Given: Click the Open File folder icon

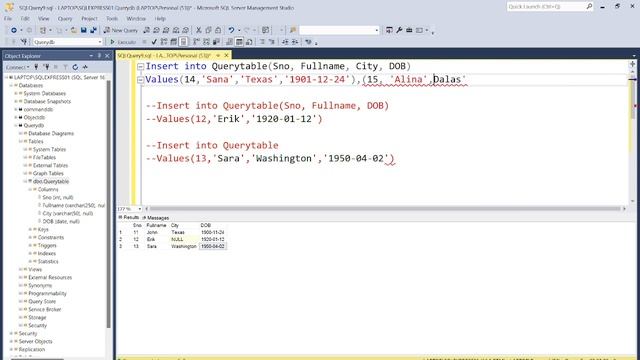Looking at the screenshot, I should coord(73,30).
